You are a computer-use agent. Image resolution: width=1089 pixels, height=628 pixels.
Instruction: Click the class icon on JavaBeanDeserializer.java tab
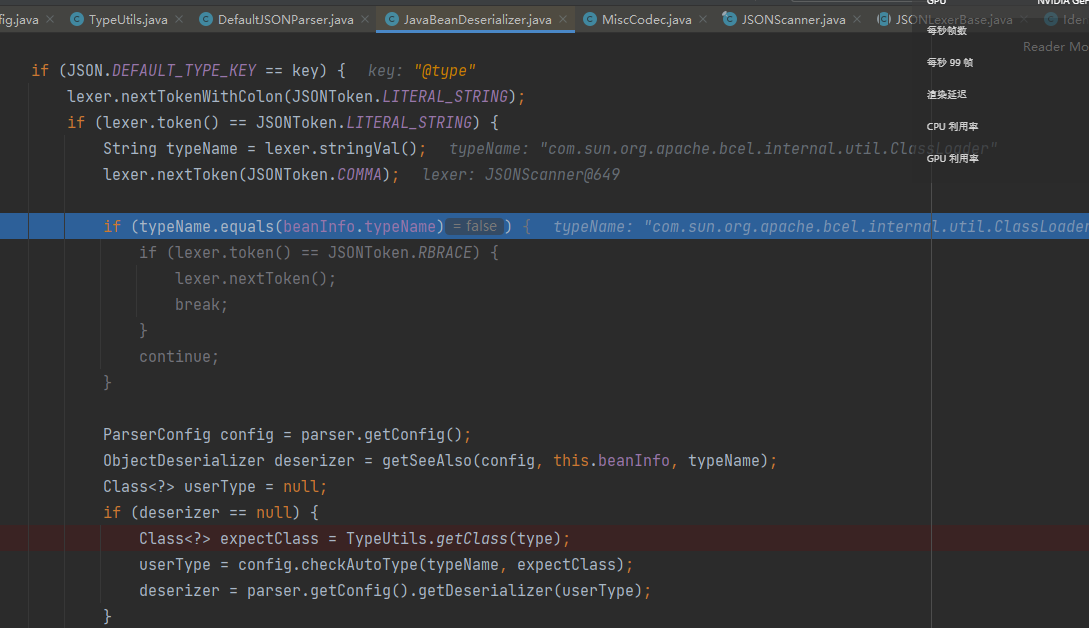tap(392, 19)
